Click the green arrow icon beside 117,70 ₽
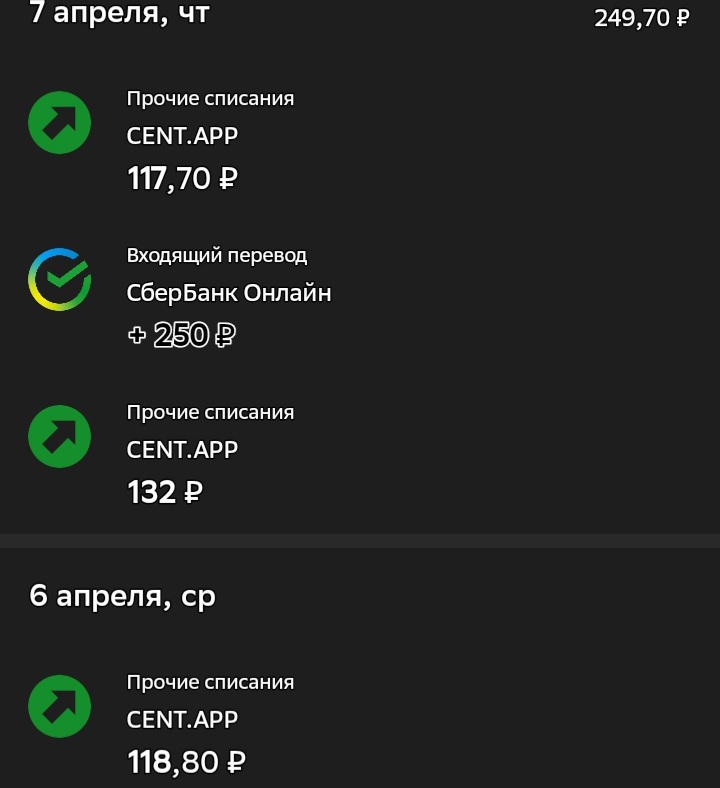Viewport: 720px width, 788px height. [59, 123]
